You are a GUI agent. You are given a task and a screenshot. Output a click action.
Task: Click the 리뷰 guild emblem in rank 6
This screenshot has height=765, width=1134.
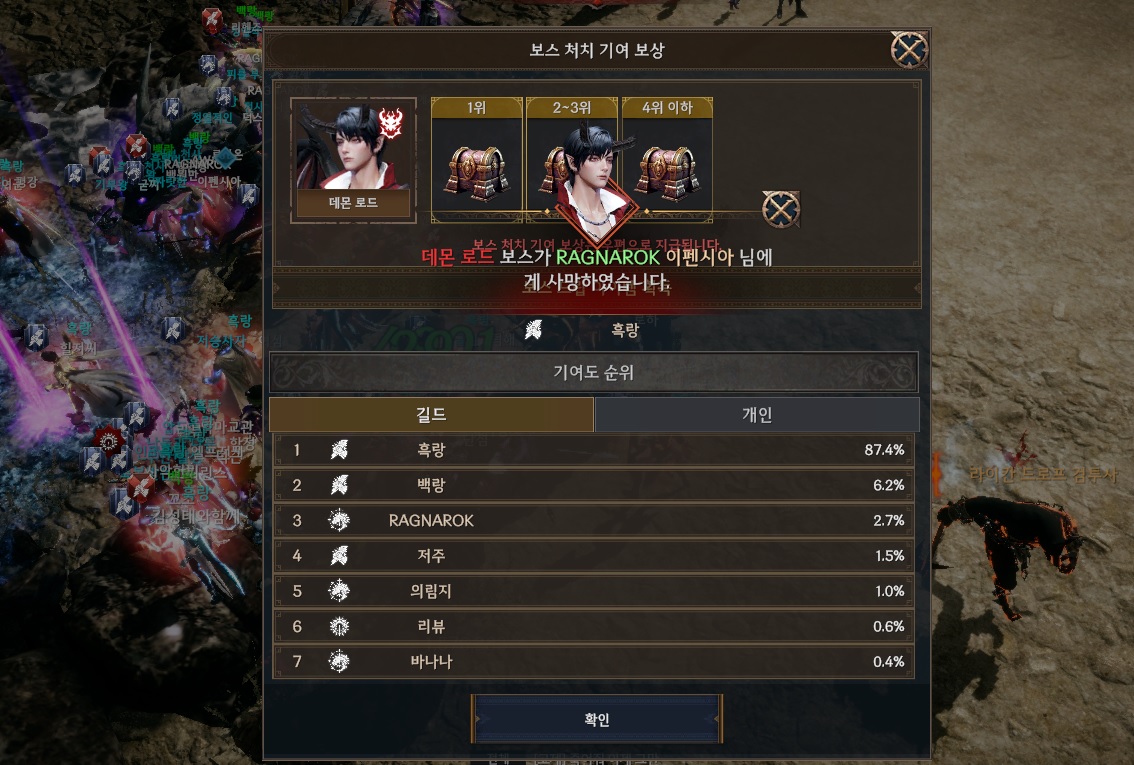[339, 626]
